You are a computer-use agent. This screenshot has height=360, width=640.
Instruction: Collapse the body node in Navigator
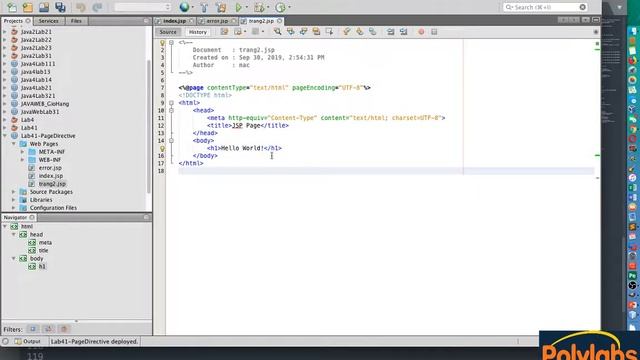13,258
